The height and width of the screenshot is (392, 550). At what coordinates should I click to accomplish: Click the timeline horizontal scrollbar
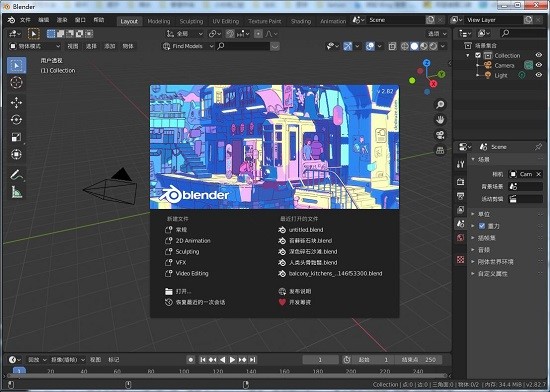(227, 376)
